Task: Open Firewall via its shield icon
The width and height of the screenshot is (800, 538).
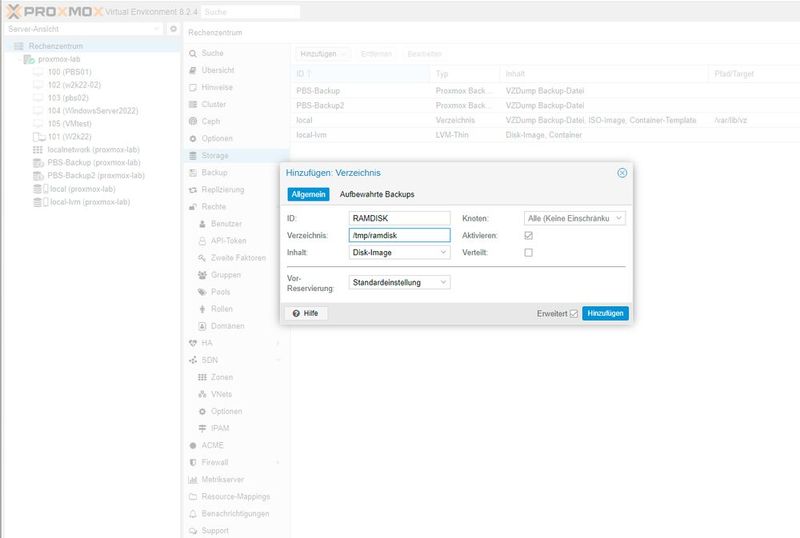Action: pyautogui.click(x=193, y=462)
